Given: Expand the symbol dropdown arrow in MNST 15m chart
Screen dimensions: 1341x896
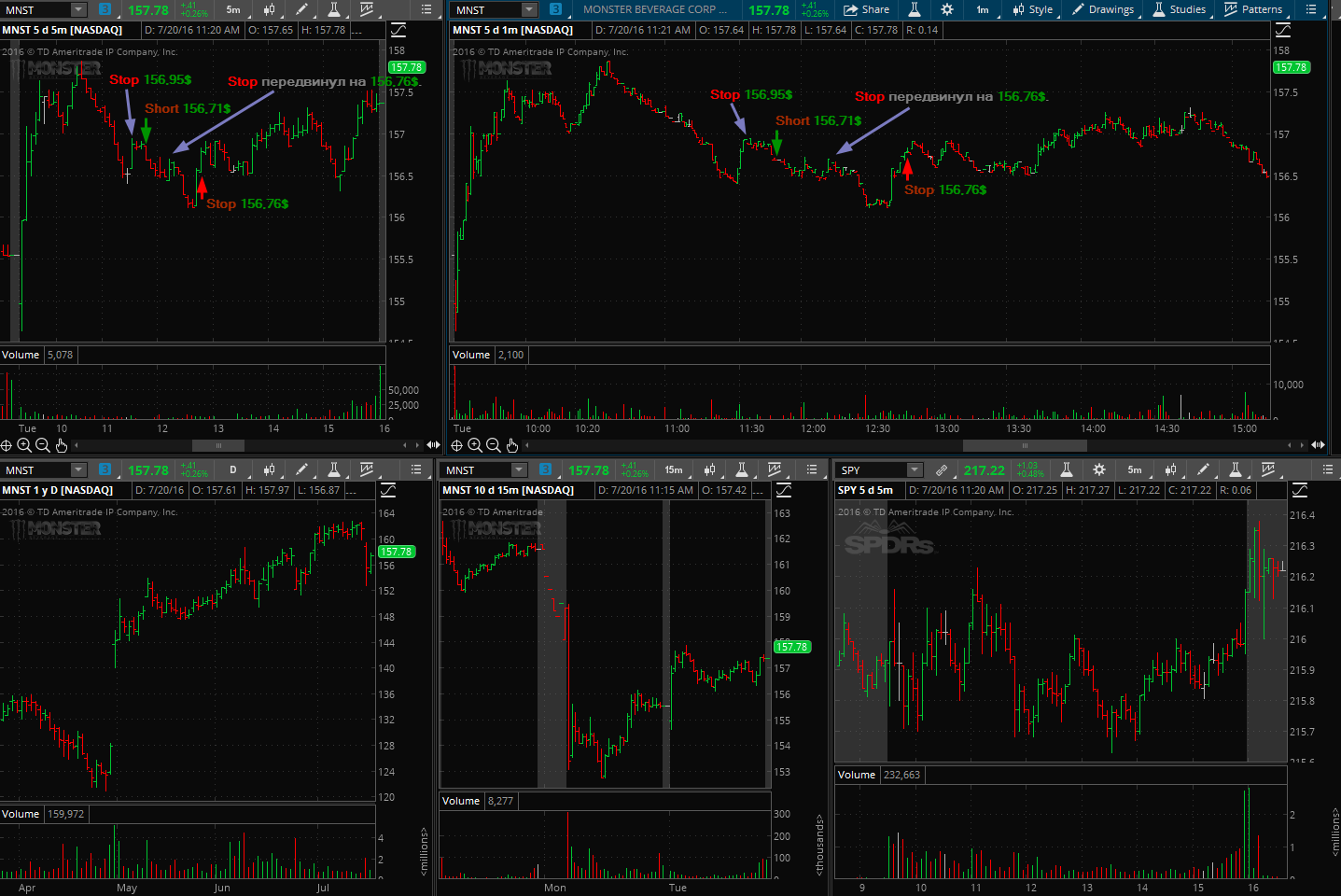Looking at the screenshot, I should pos(519,469).
